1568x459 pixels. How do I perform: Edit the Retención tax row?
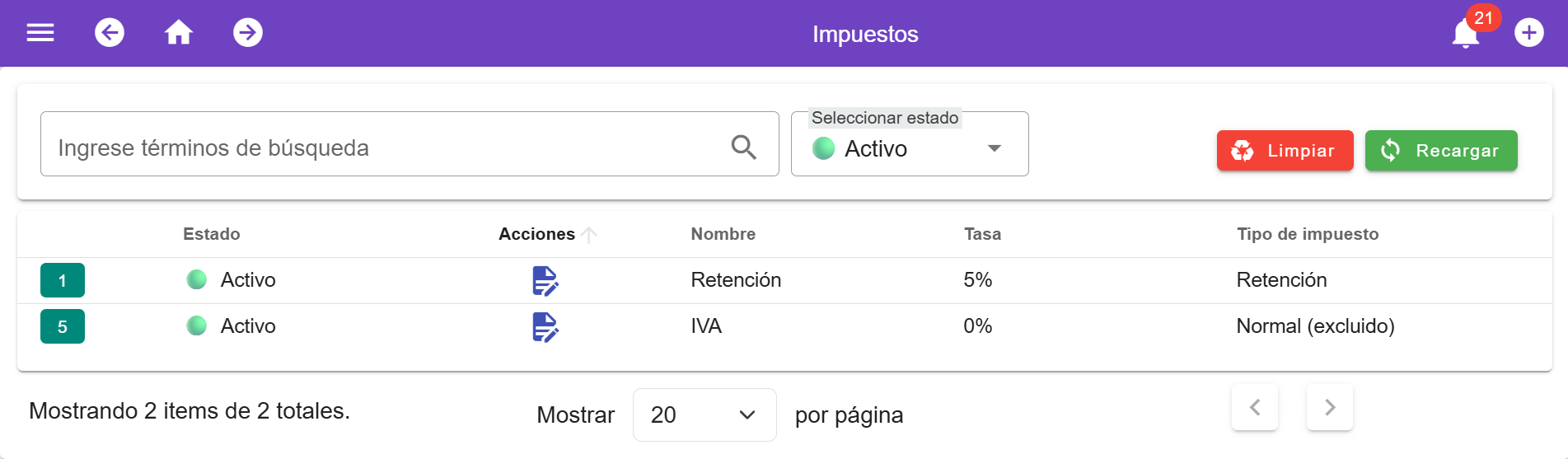(x=545, y=281)
